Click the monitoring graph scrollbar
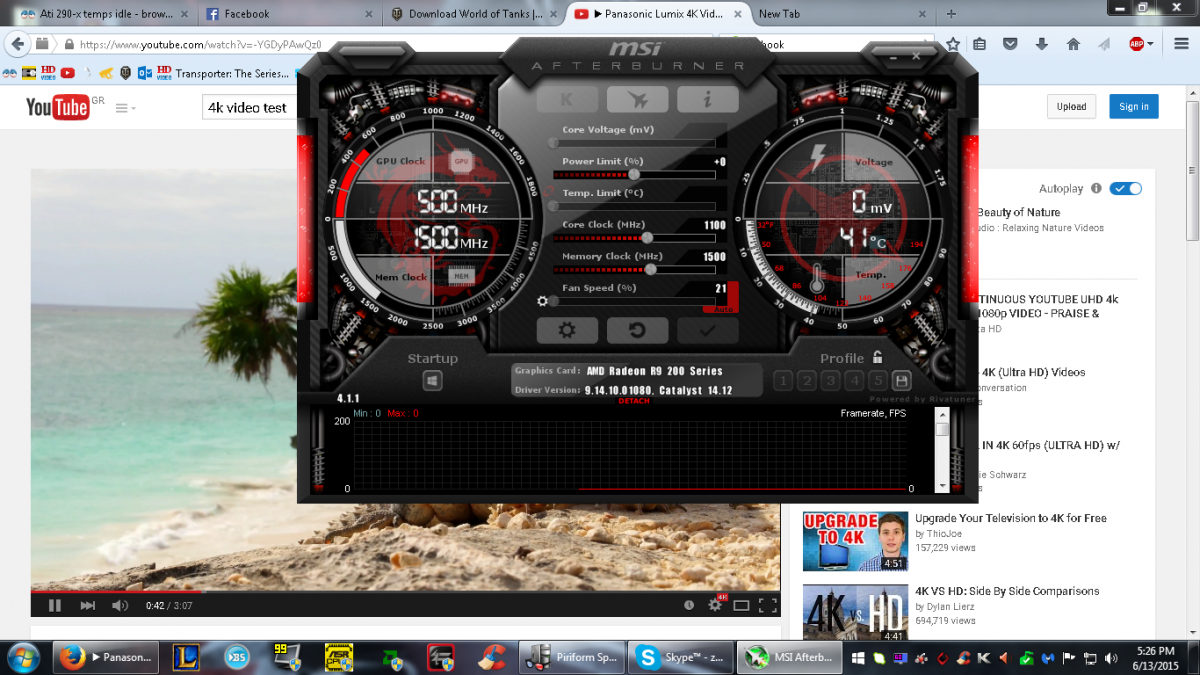Screen dimensions: 1200x675 (942, 450)
